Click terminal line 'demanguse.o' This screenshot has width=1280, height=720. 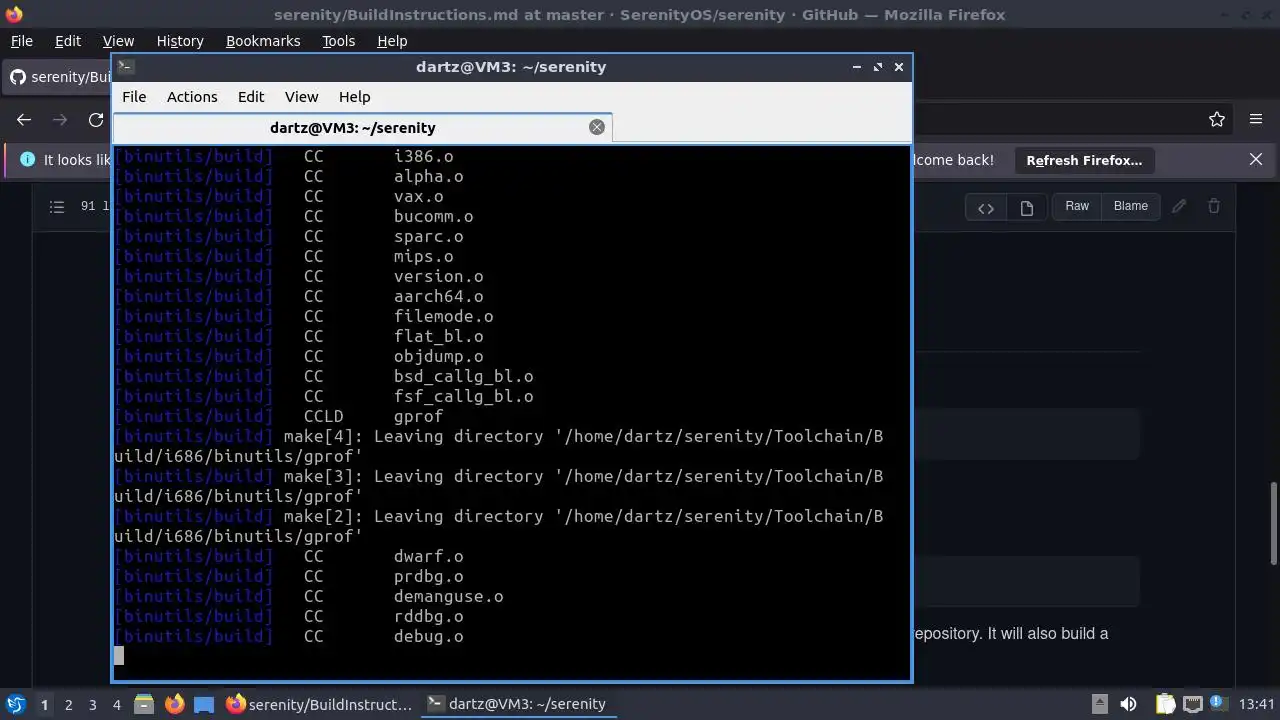pos(449,596)
